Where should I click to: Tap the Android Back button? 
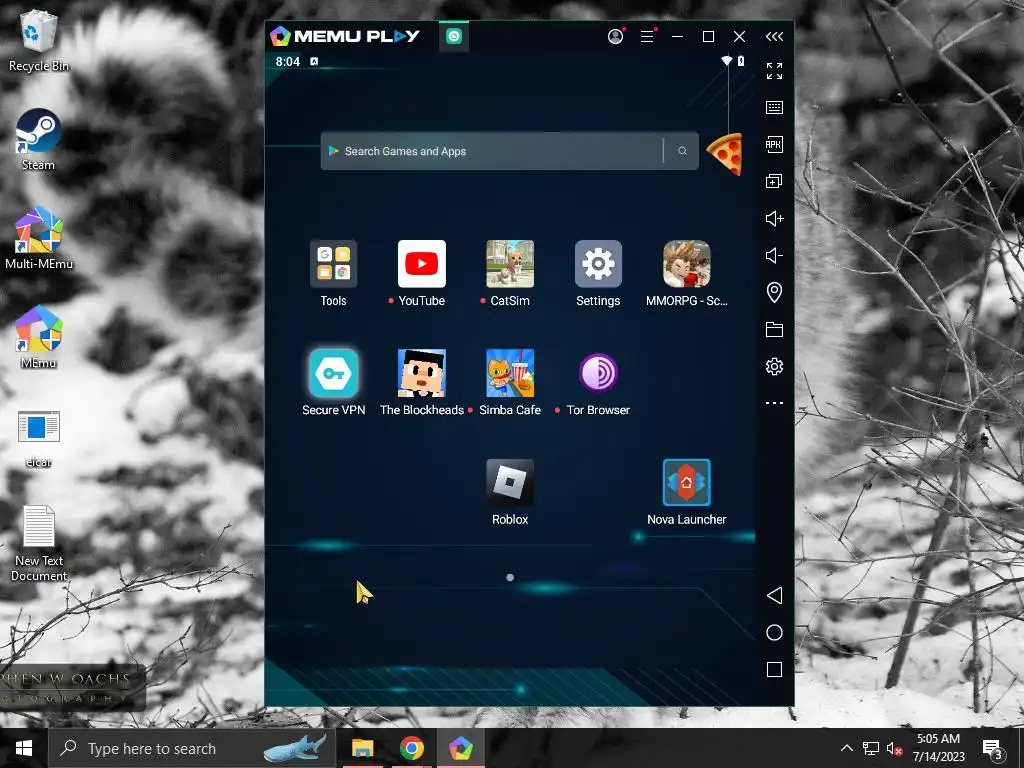[774, 595]
